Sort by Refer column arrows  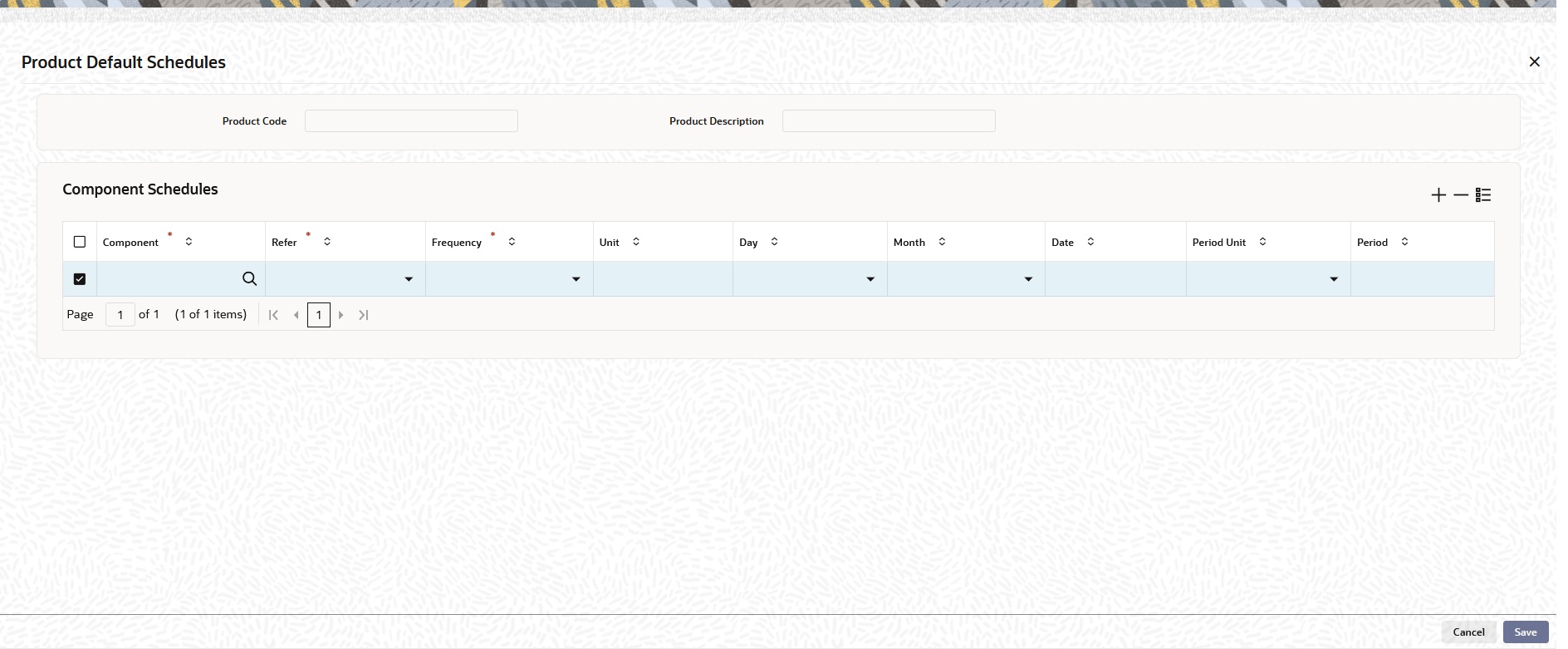click(327, 242)
